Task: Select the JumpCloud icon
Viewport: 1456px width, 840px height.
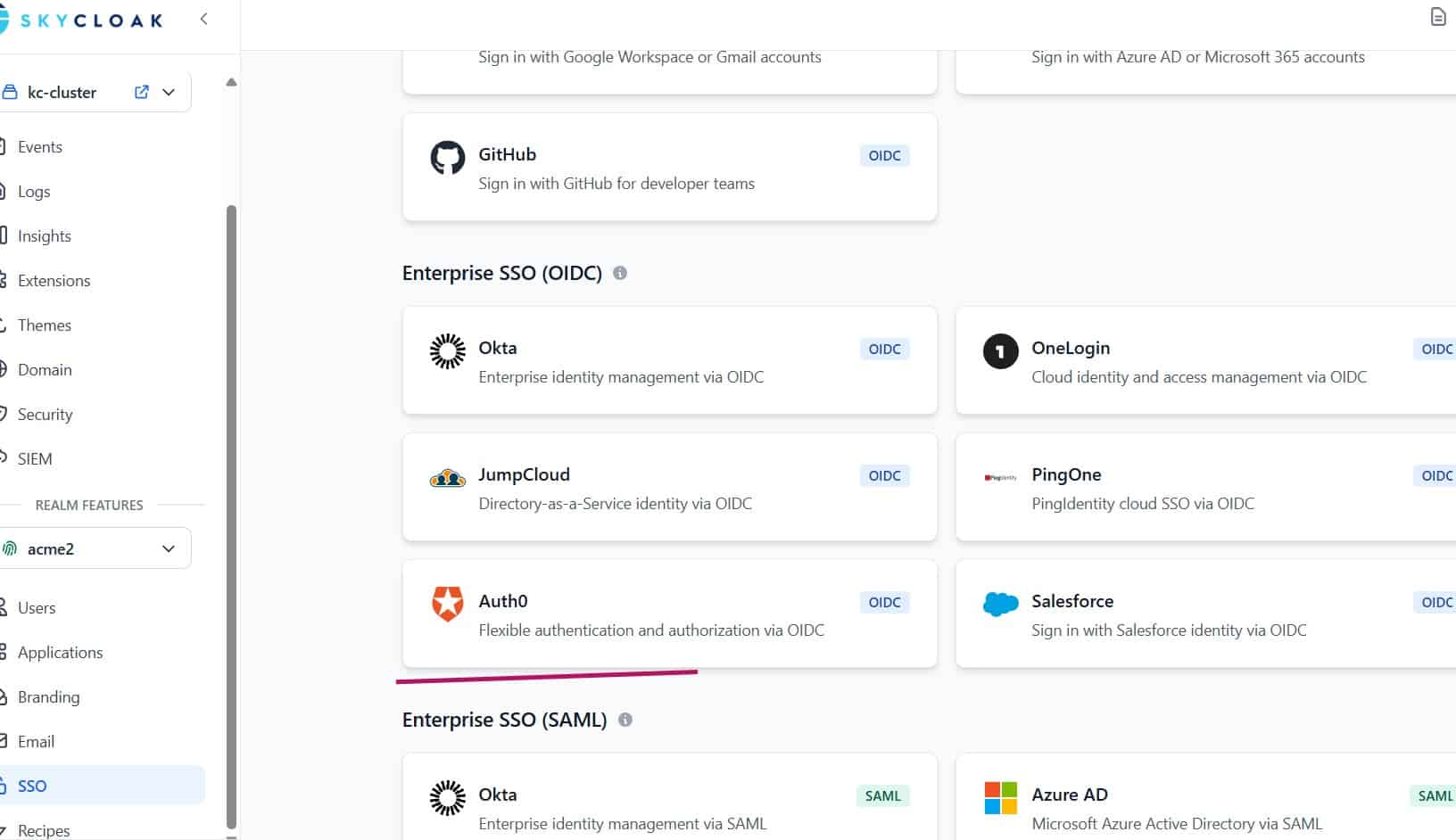Action: click(x=447, y=478)
